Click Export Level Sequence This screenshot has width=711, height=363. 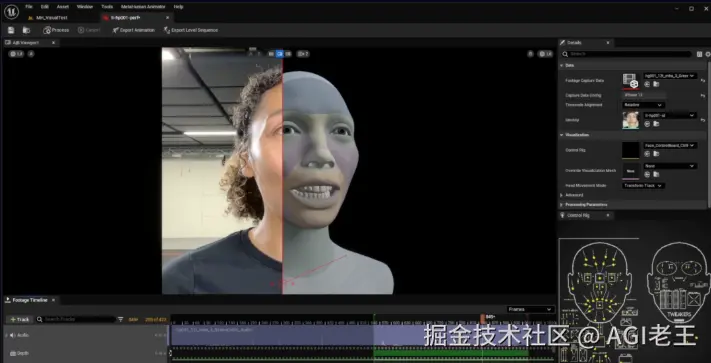191,30
